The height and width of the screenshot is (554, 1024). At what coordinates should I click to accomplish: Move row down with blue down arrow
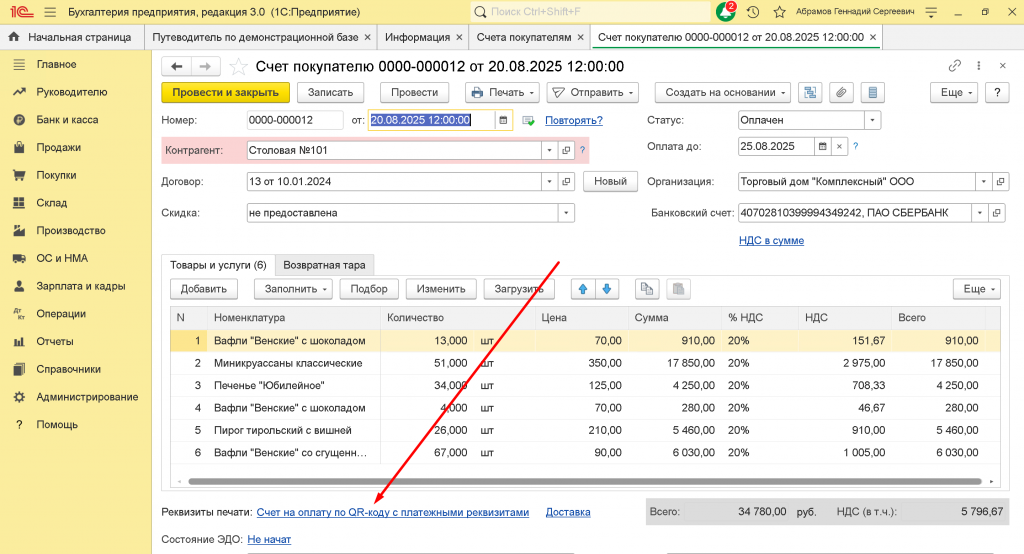[x=608, y=289]
